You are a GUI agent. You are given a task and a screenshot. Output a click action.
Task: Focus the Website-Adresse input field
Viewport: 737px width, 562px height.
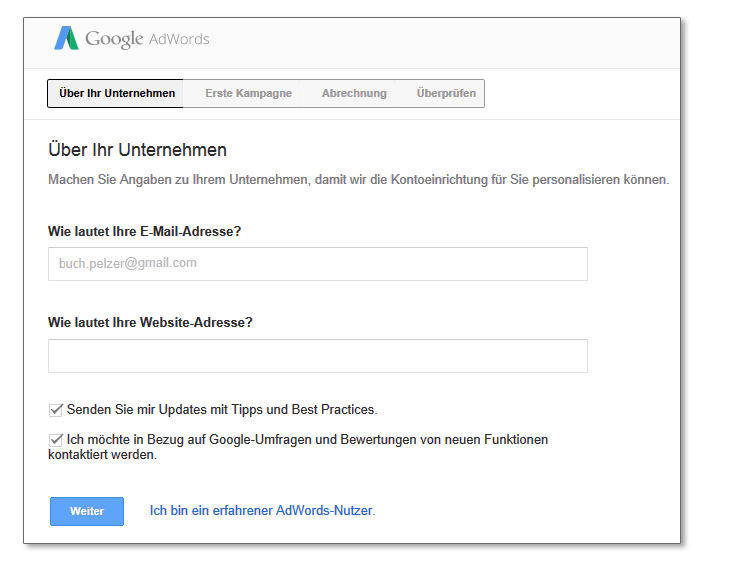[318, 356]
